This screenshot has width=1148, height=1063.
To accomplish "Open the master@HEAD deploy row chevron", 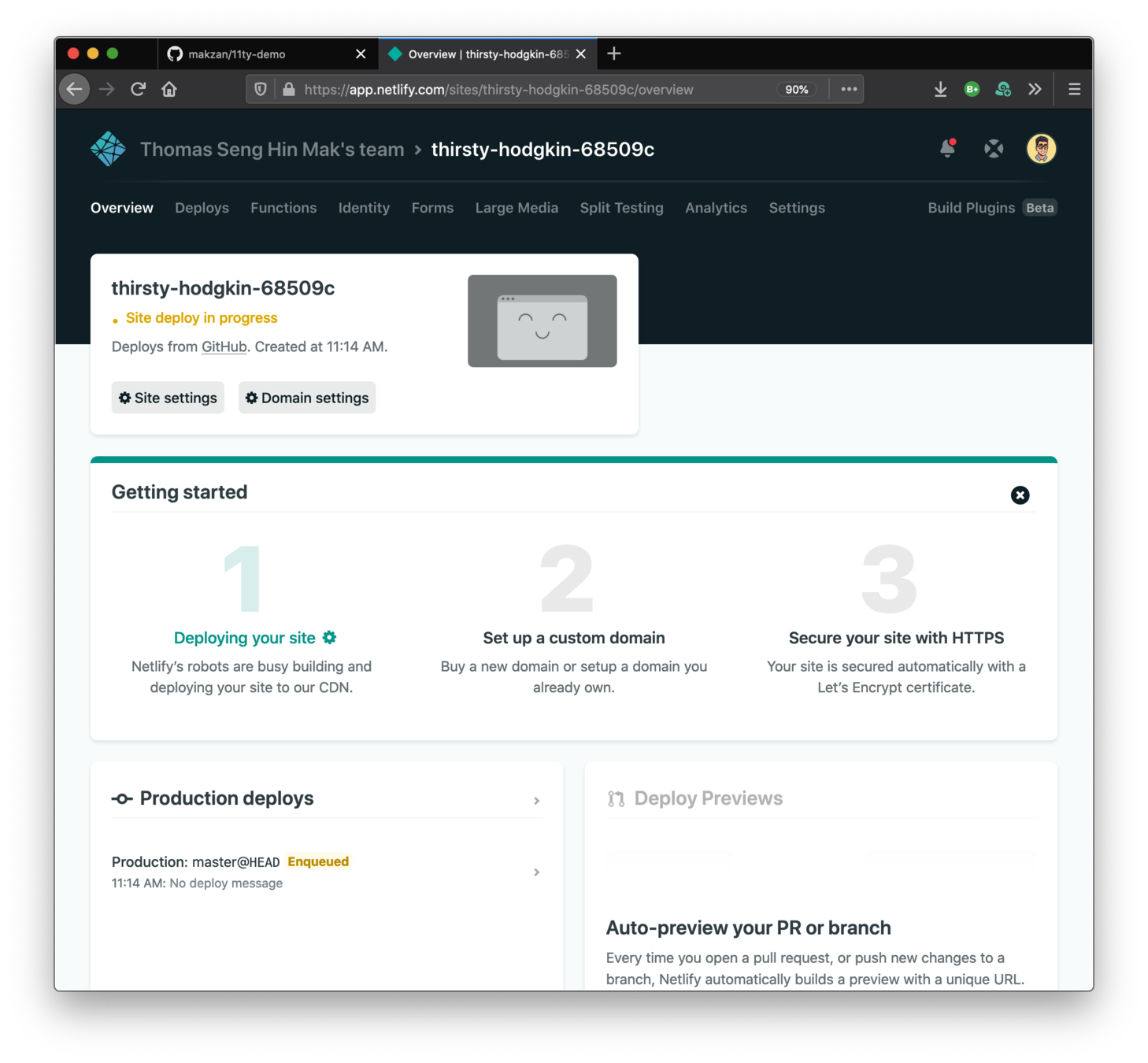I will click(536, 872).
